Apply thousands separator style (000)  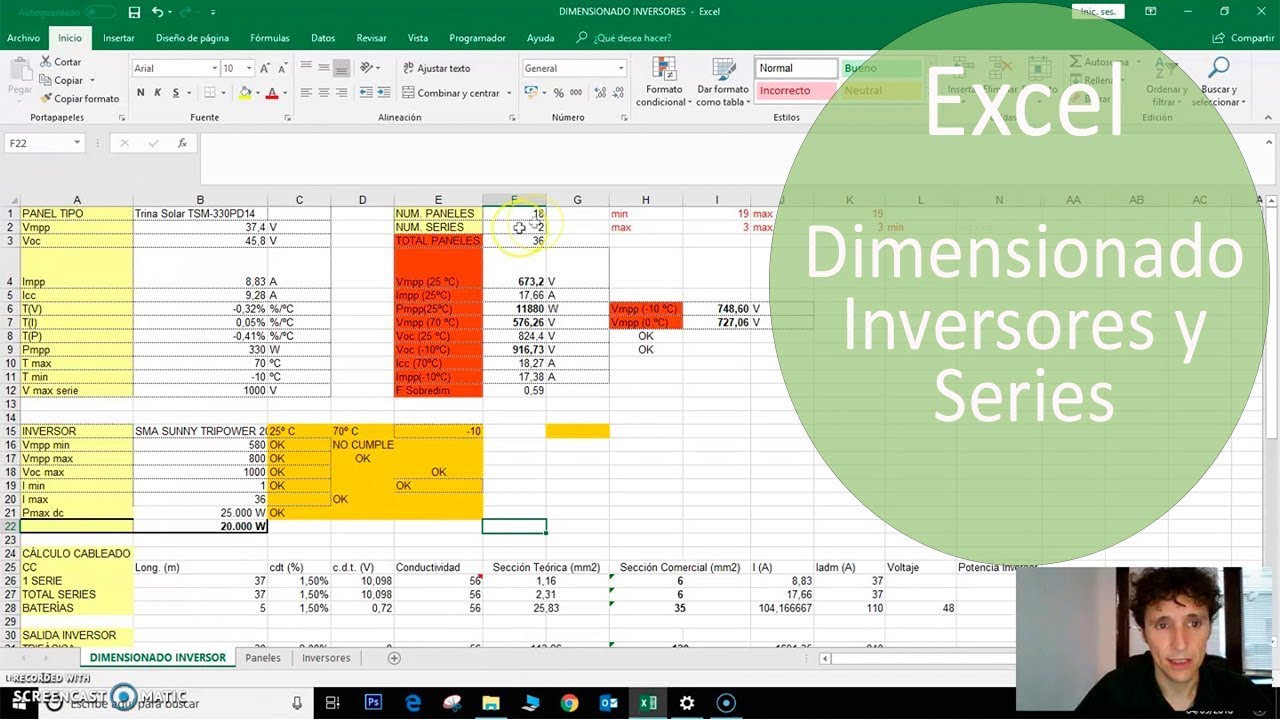[575, 93]
